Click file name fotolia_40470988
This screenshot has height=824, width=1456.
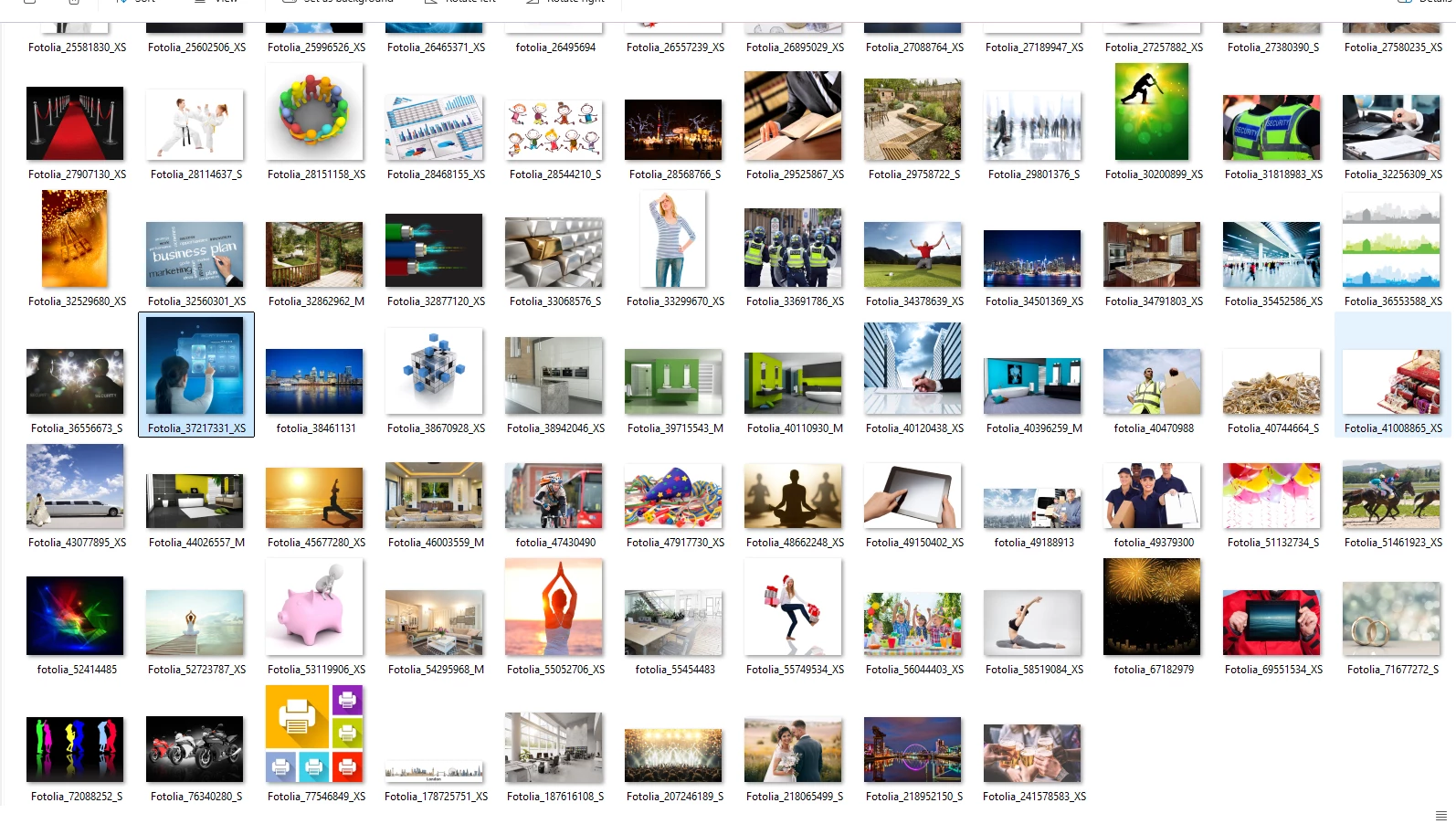pyautogui.click(x=1154, y=428)
